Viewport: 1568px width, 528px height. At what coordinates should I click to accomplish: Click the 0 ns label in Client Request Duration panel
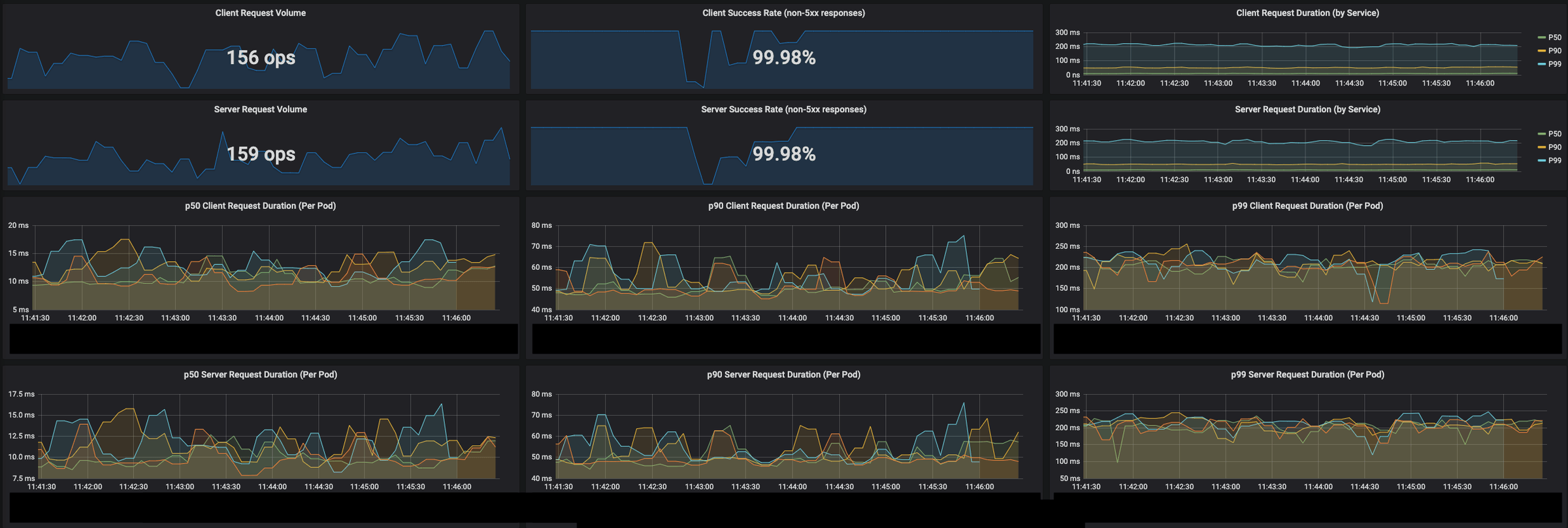pos(1073,75)
